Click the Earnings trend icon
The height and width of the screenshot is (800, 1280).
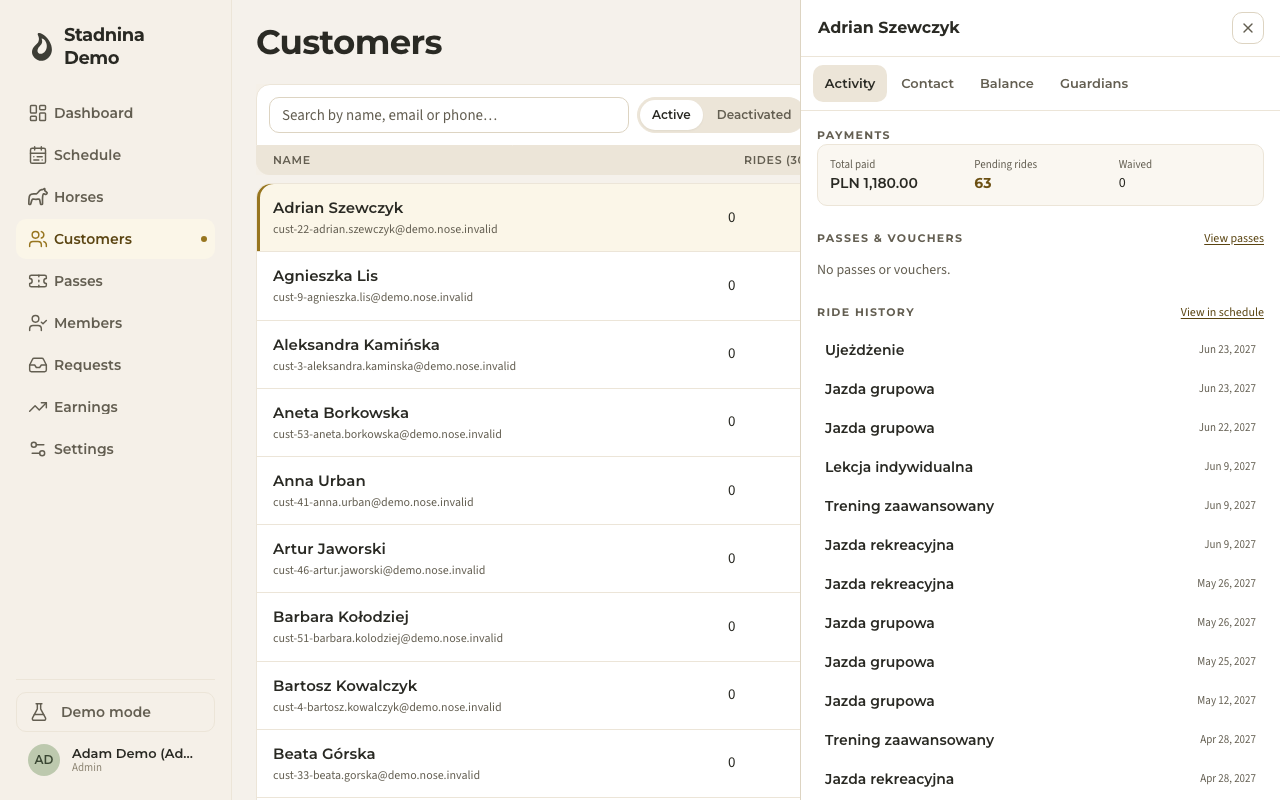[x=38, y=407]
